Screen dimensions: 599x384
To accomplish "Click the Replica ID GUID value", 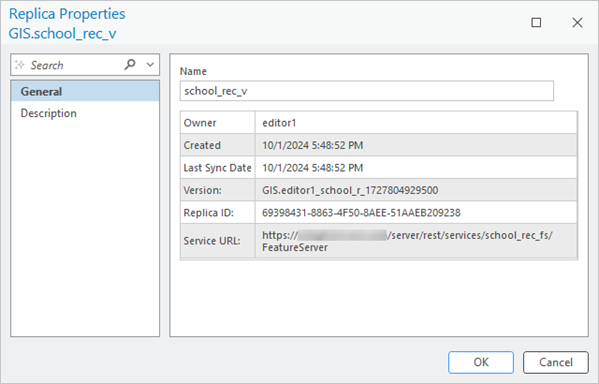I will [361, 213].
